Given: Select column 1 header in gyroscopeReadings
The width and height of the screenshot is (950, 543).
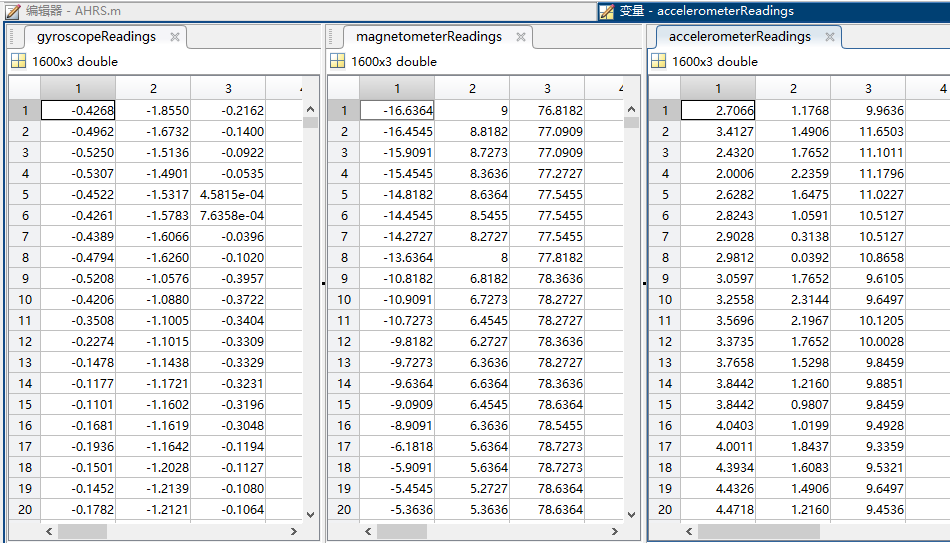Looking at the screenshot, I should click(x=78, y=88).
